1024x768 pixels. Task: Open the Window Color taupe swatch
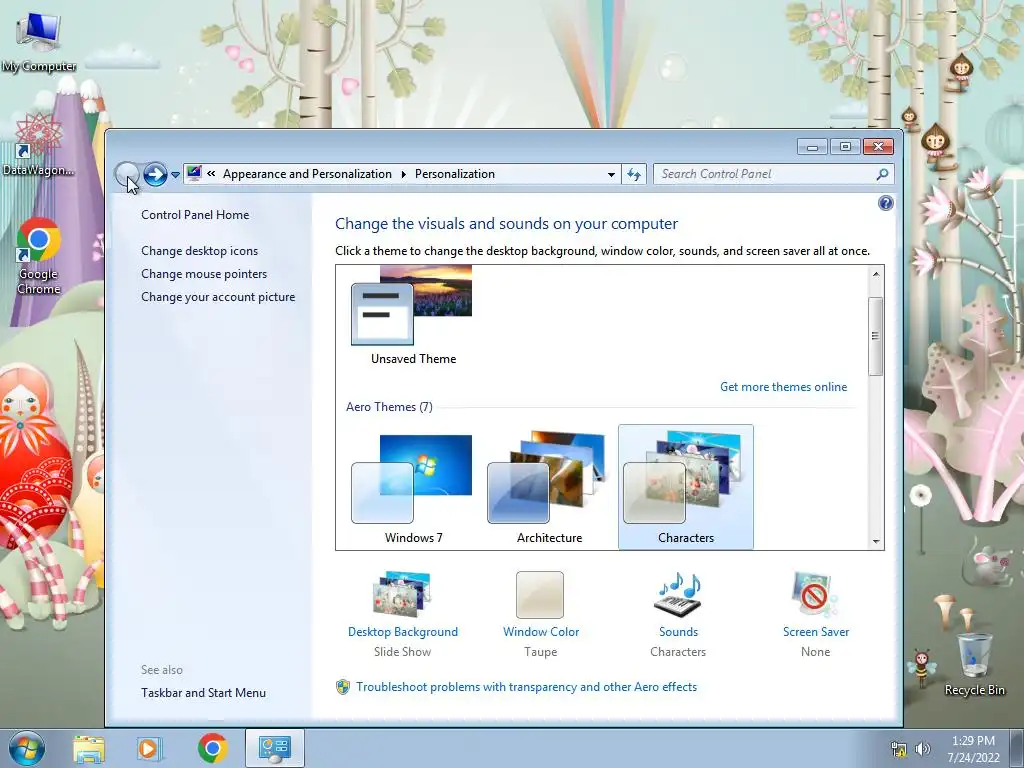point(540,594)
